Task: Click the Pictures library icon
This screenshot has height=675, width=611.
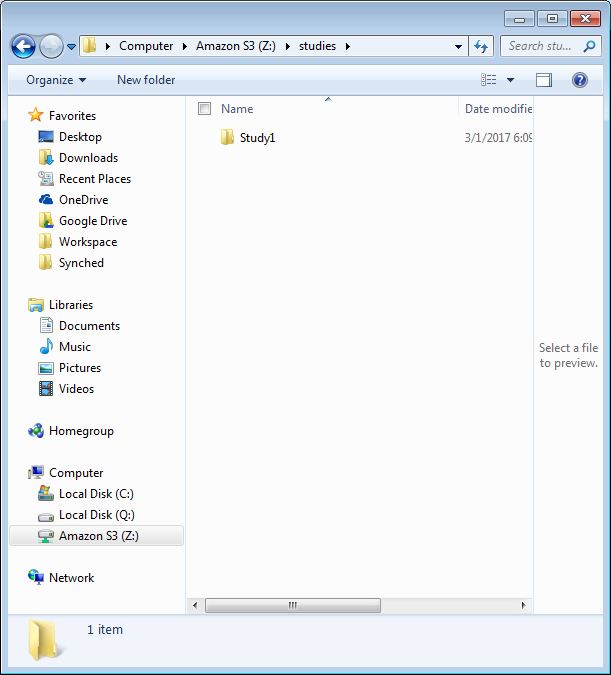Action: click(x=46, y=368)
